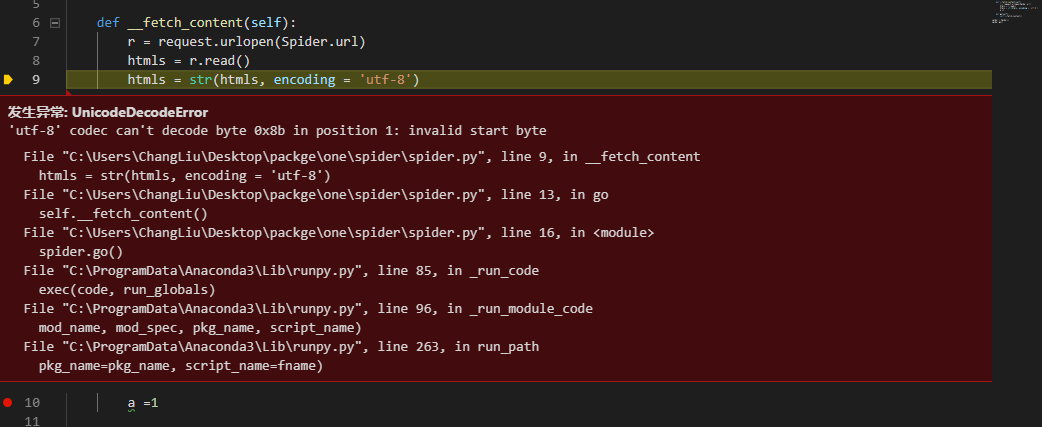Click the squiggly-underlined variable a
1042x427 pixels.
(131, 403)
